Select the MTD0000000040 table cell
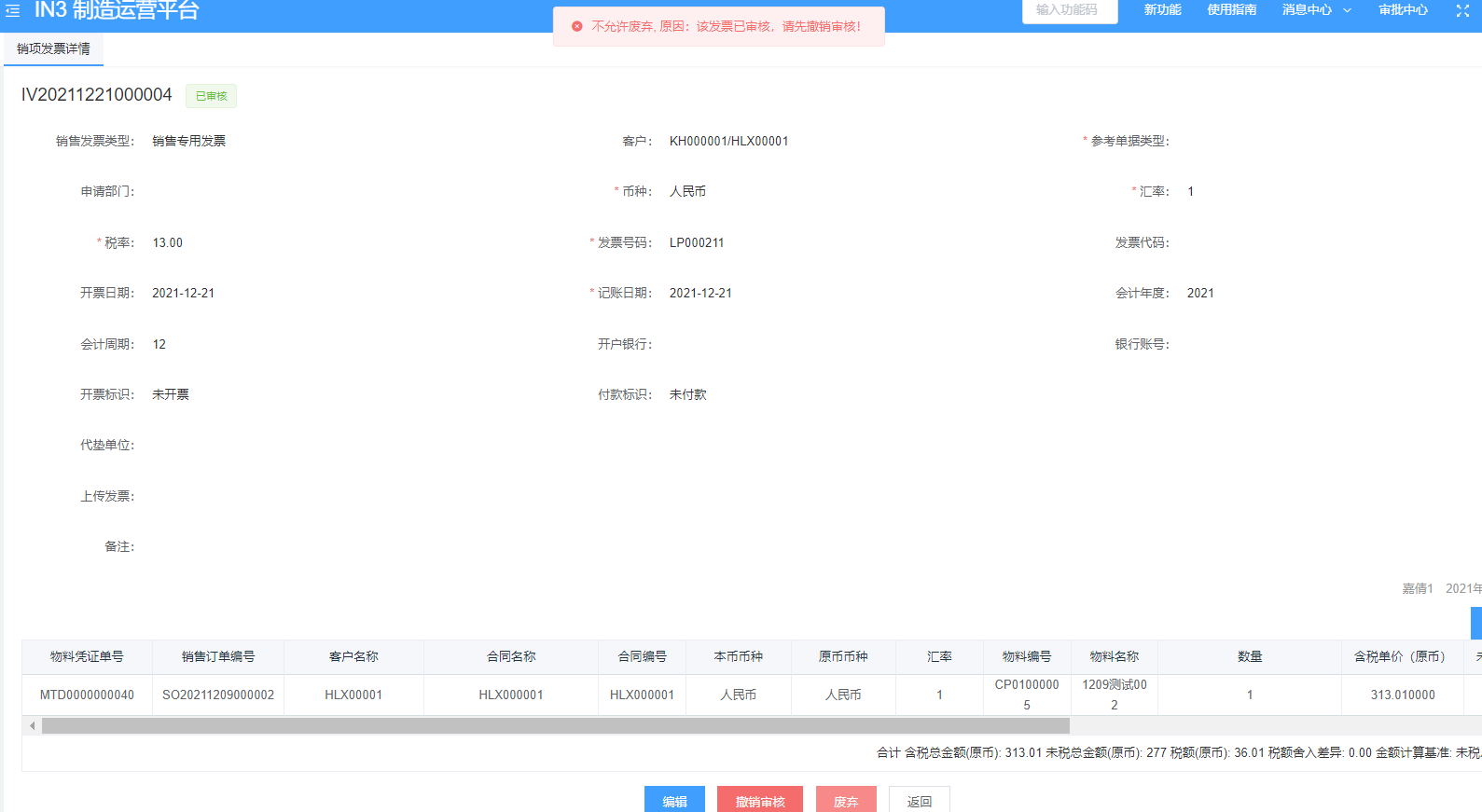Screen dimensions: 1482x812 click(x=87, y=695)
